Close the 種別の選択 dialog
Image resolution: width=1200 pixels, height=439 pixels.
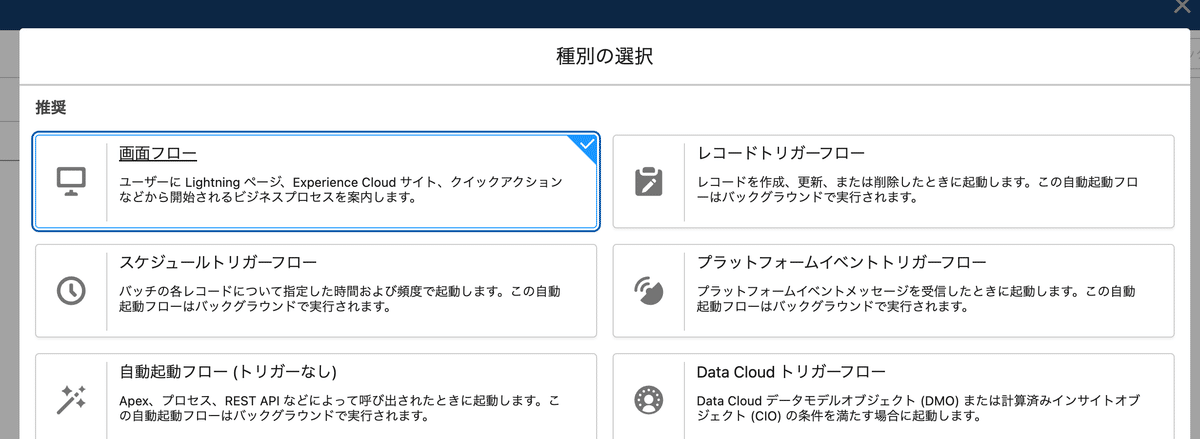click(x=1183, y=7)
